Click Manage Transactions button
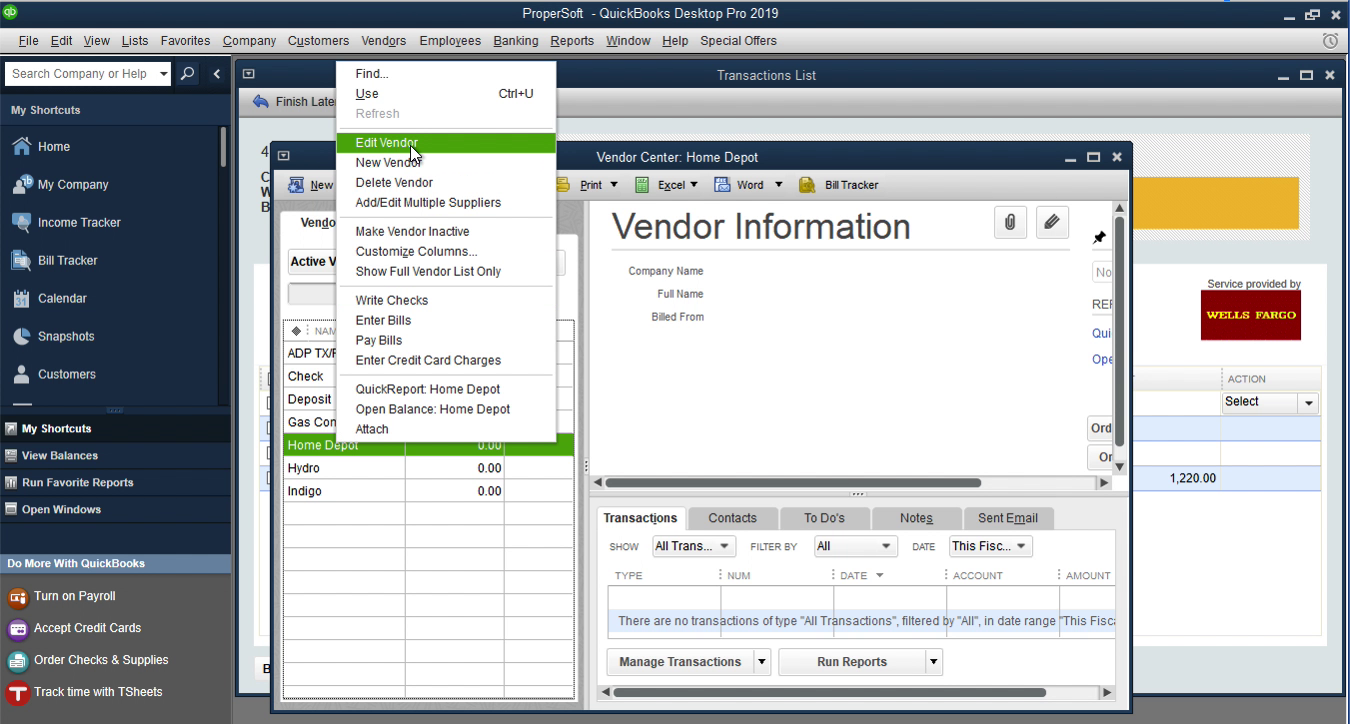1350x724 pixels. tap(680, 662)
